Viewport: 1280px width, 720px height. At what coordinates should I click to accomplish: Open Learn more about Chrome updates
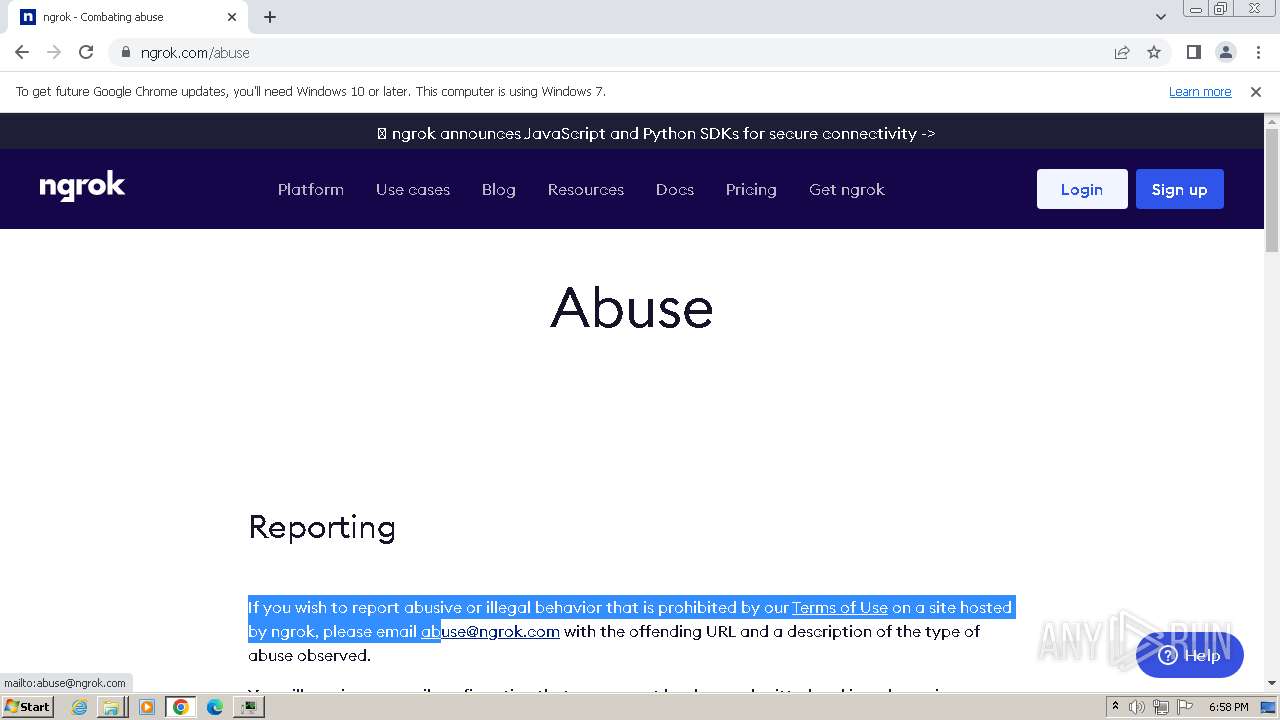point(1200,91)
